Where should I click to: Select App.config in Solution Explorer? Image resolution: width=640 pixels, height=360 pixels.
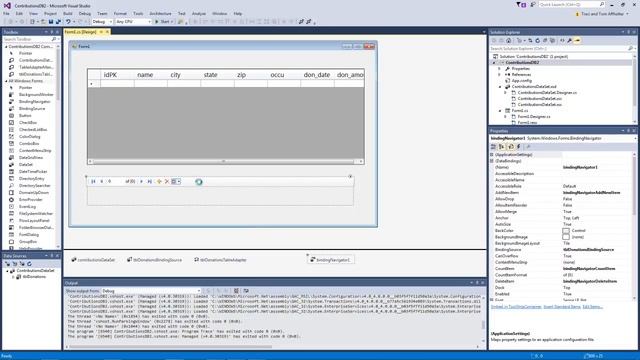[x=521, y=81]
